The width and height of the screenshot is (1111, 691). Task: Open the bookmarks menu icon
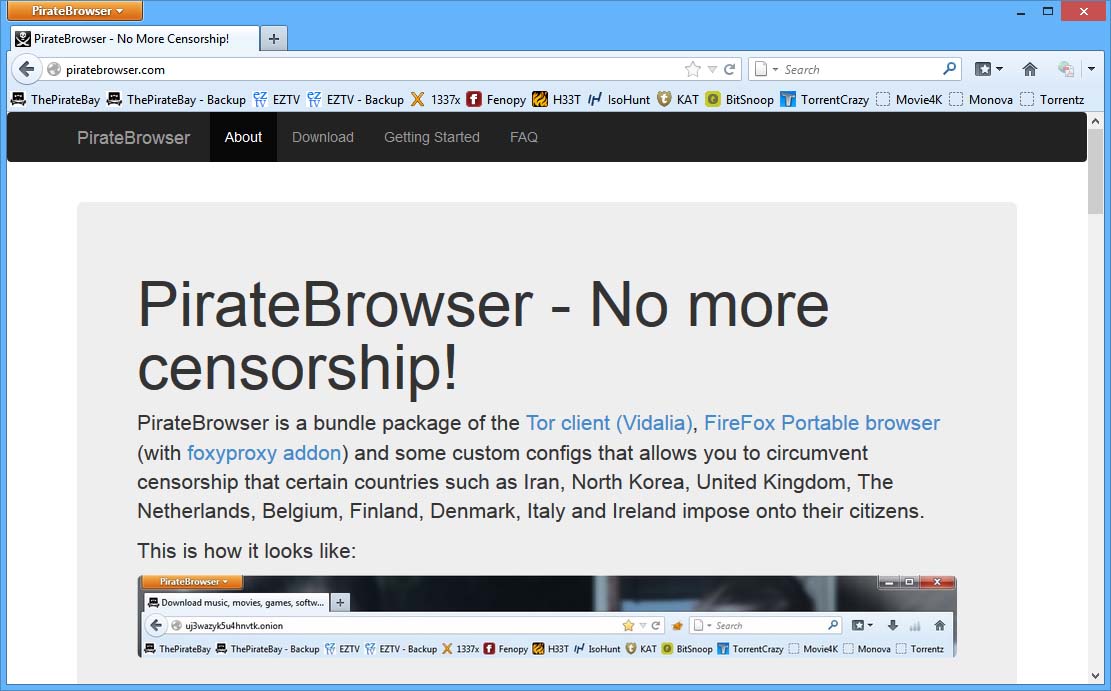pyautogui.click(x=983, y=69)
